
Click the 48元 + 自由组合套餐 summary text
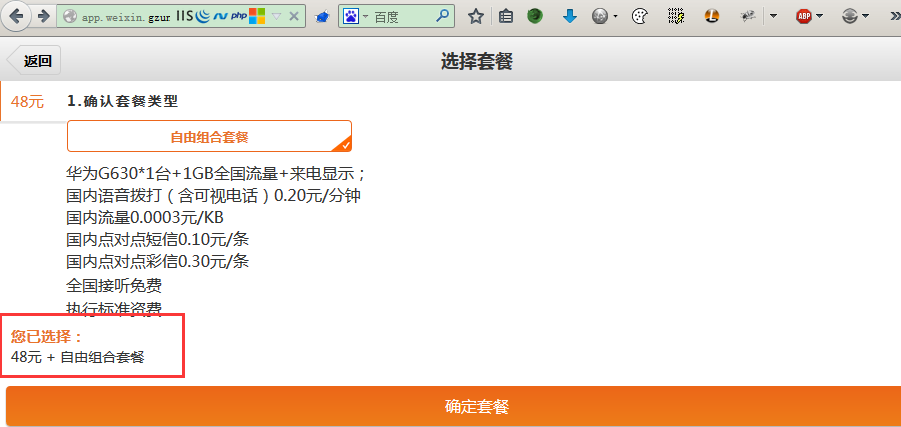pyautogui.click(x=78, y=357)
